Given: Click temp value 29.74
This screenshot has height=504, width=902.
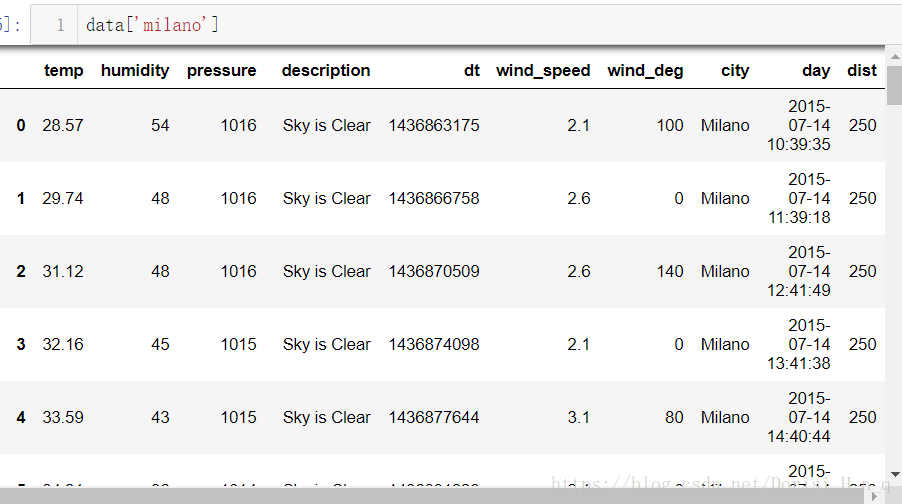Looking at the screenshot, I should [x=63, y=198].
